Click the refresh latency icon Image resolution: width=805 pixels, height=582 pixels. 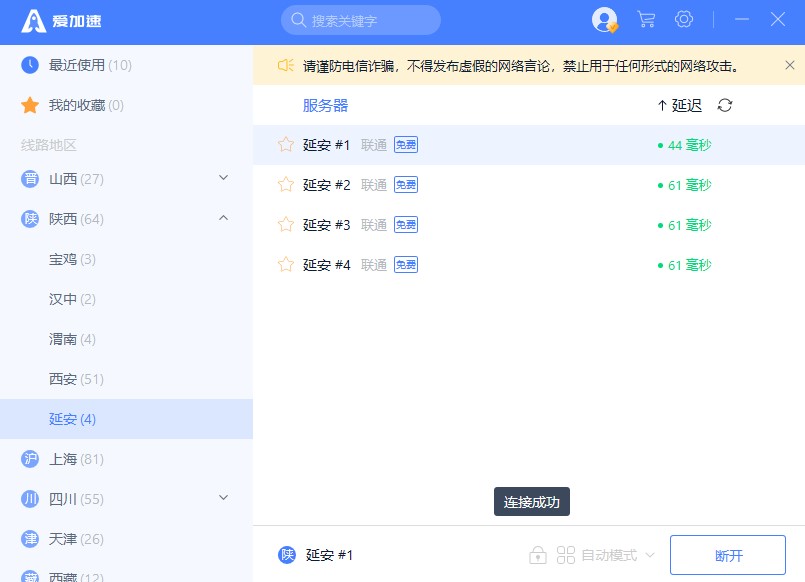pos(725,105)
